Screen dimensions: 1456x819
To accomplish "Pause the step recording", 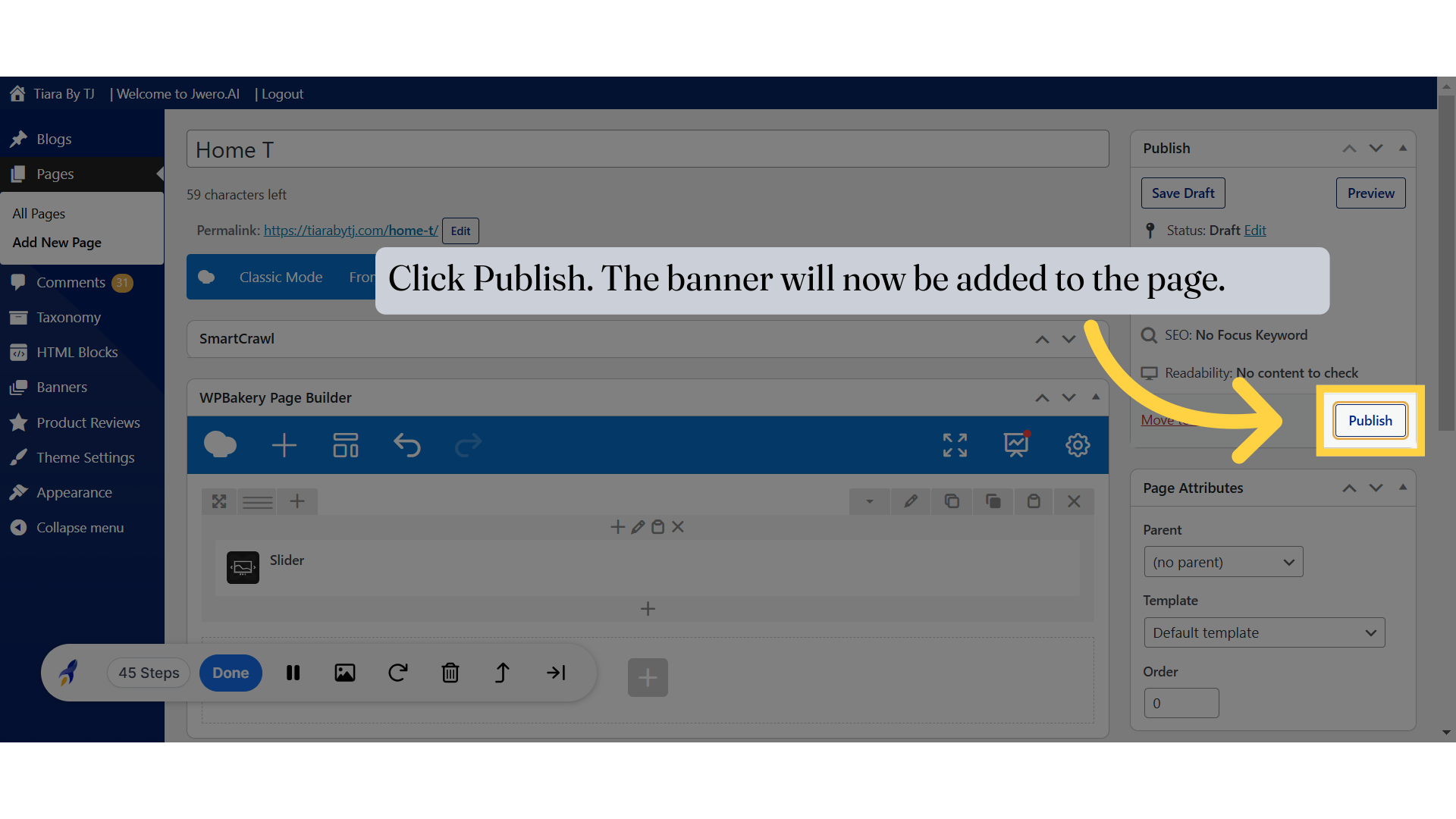I will click(x=293, y=673).
